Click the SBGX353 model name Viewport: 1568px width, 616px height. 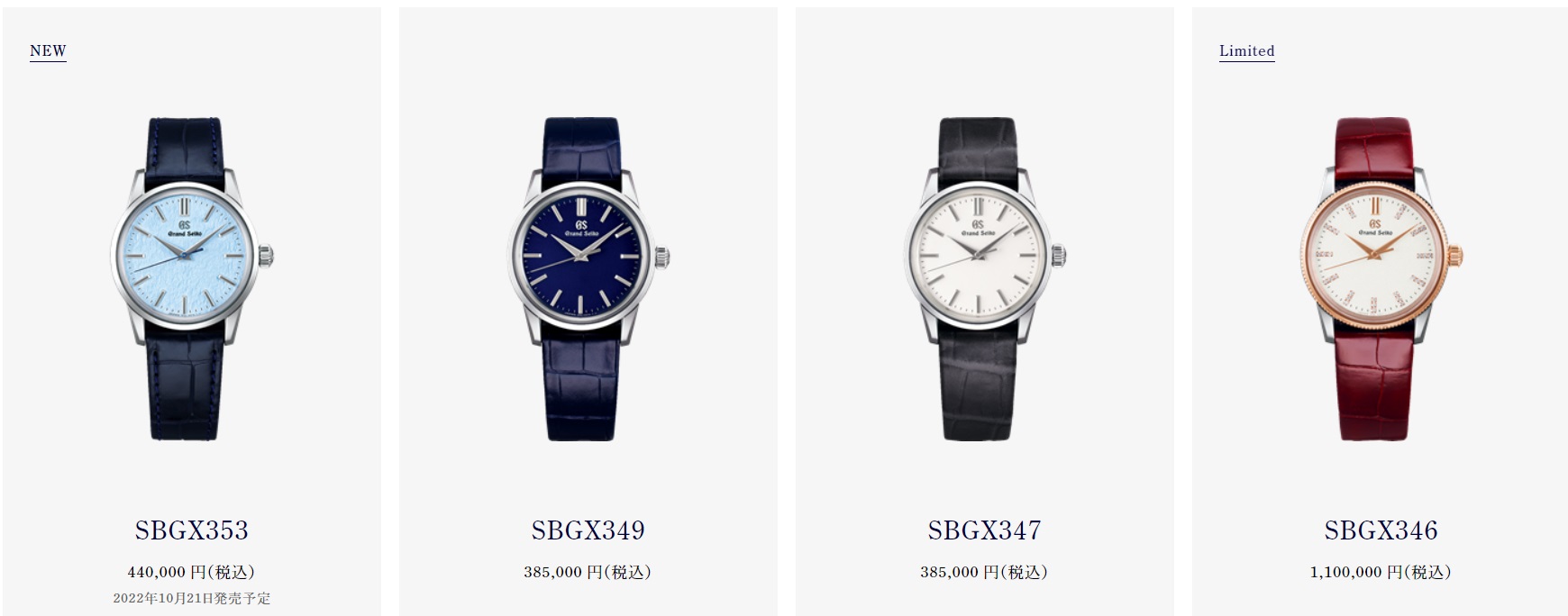[x=192, y=530]
